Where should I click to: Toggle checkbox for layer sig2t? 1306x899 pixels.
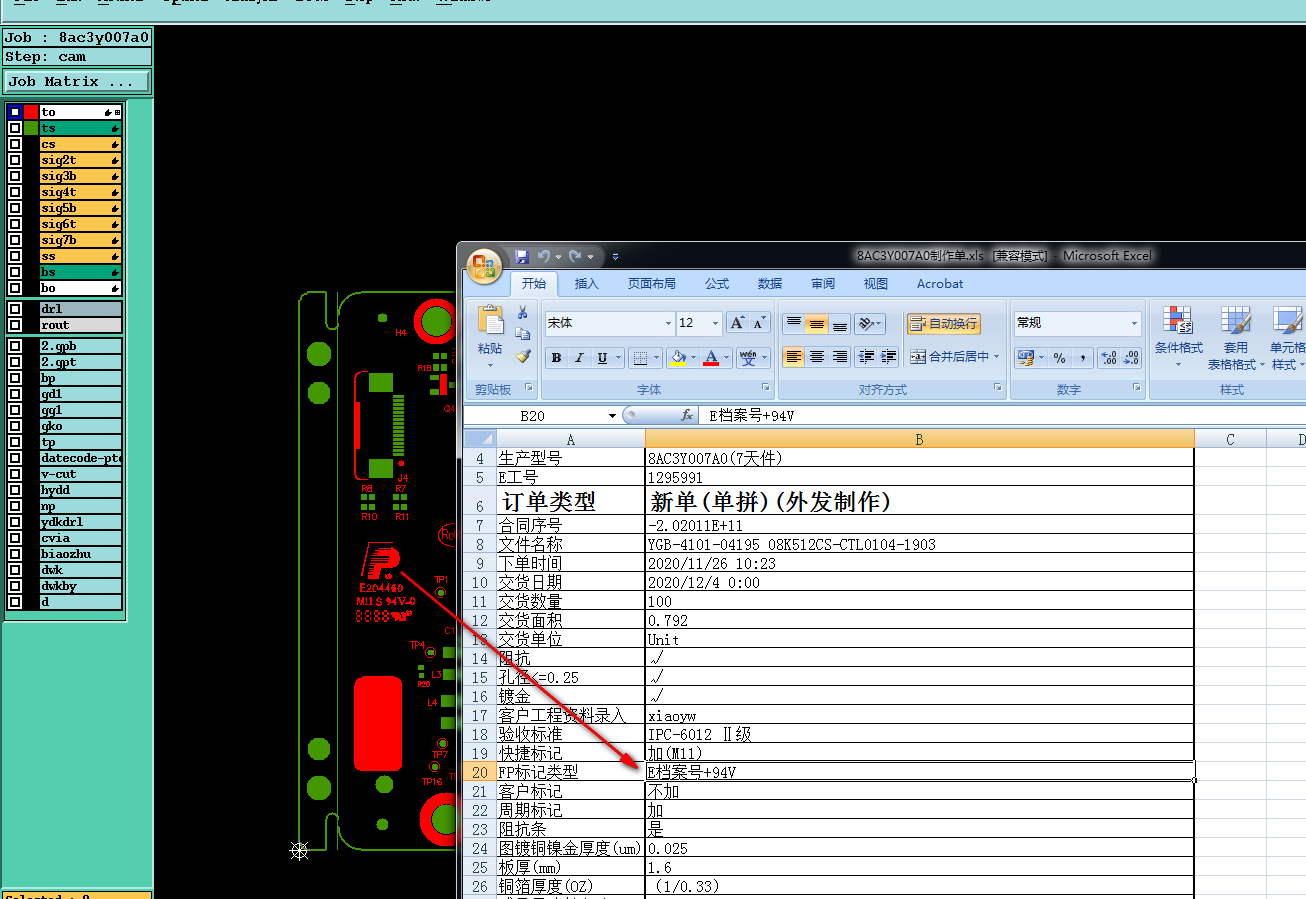(14, 160)
